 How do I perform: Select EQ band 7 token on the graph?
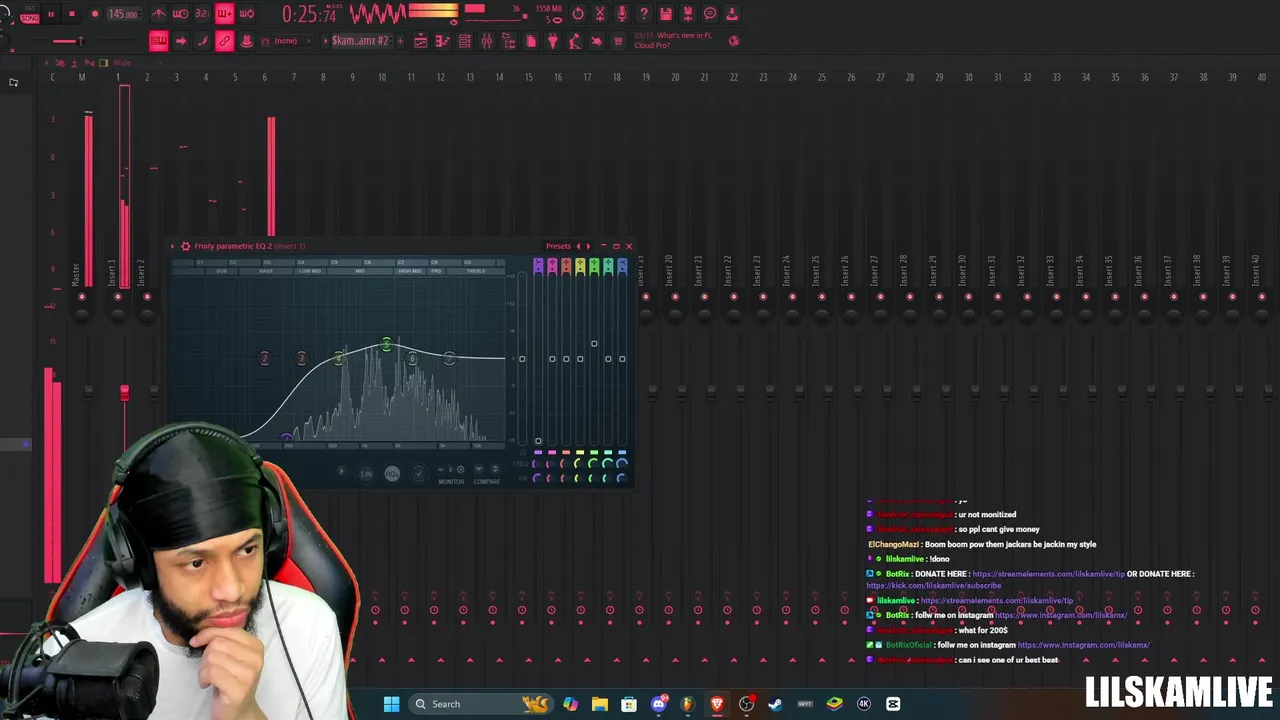tap(449, 358)
